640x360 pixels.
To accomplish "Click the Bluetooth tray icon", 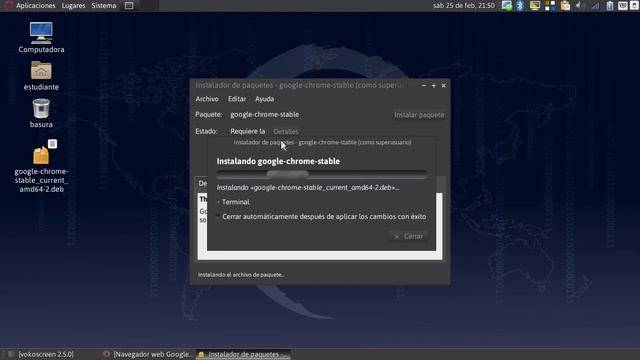I will coord(520,5).
